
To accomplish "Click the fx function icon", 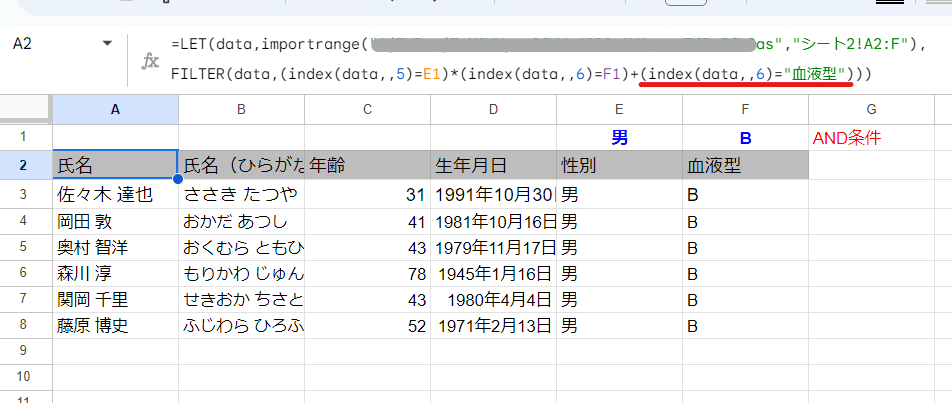I will tap(150, 61).
